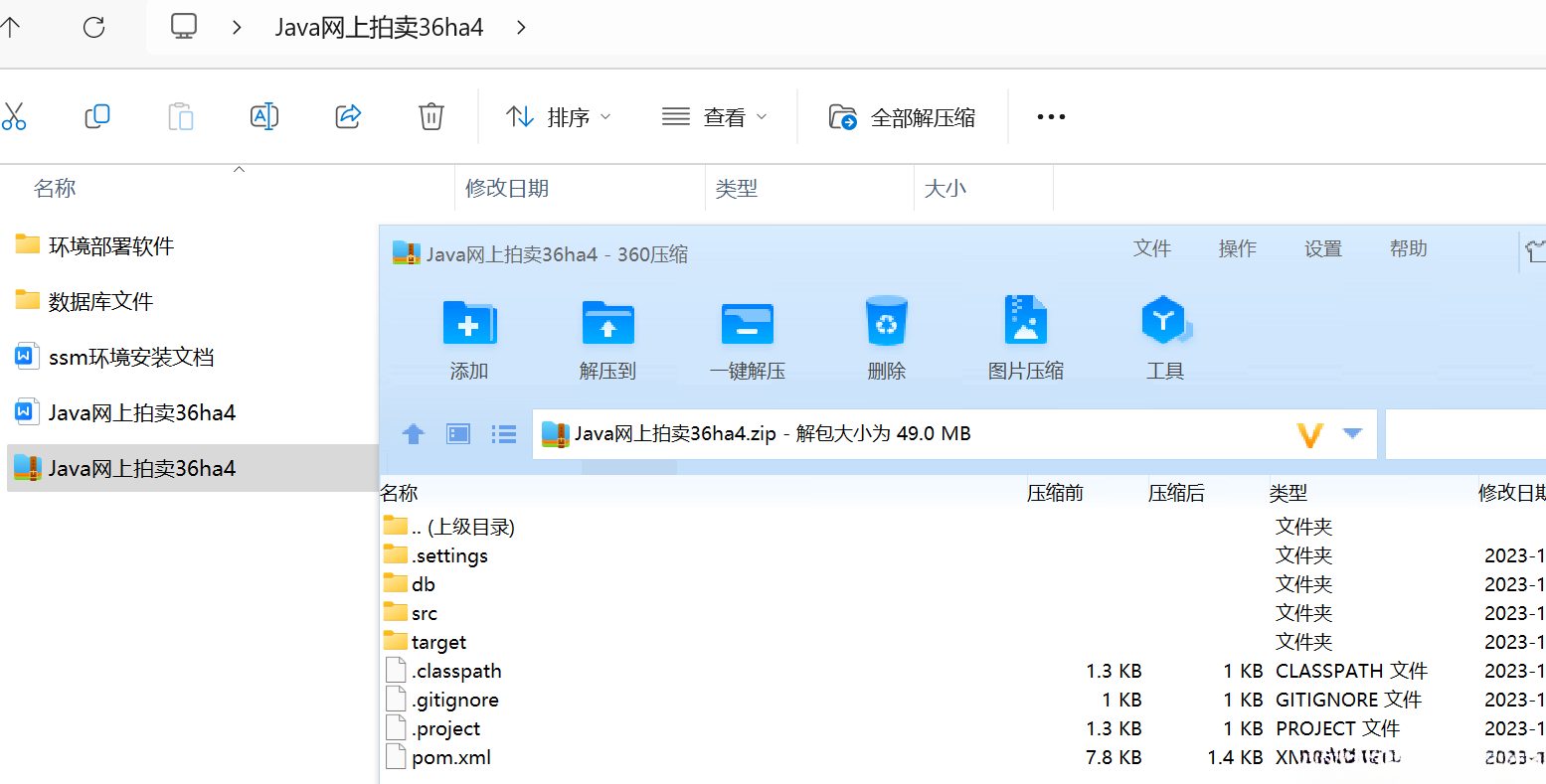1546x784 pixels.
Task: Expand chevron before Java网上拍卖36ha4 breadcrumb
Action: [237, 28]
